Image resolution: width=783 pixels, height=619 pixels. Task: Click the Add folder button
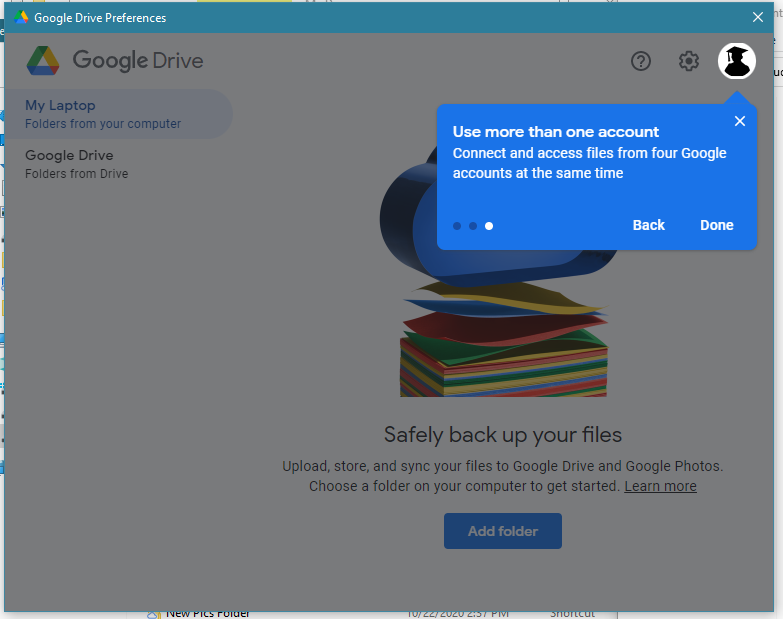coord(503,531)
